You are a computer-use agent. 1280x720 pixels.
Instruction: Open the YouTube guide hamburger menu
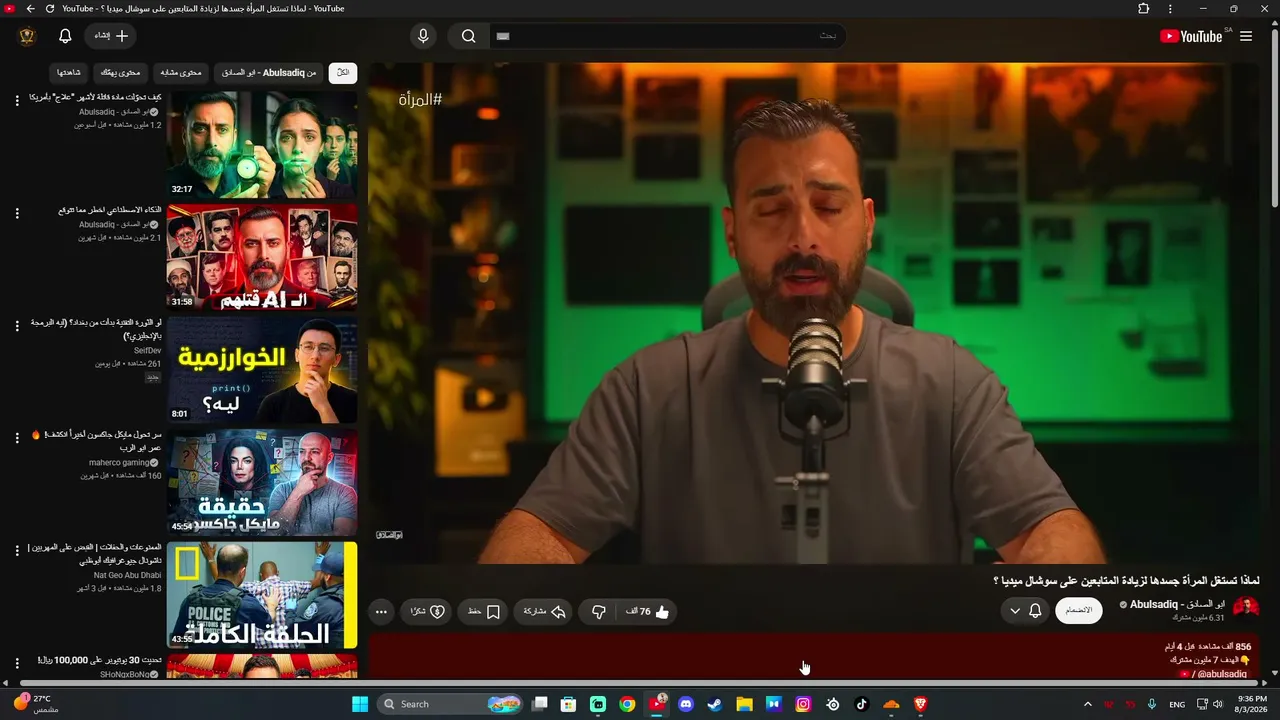coord(1246,36)
